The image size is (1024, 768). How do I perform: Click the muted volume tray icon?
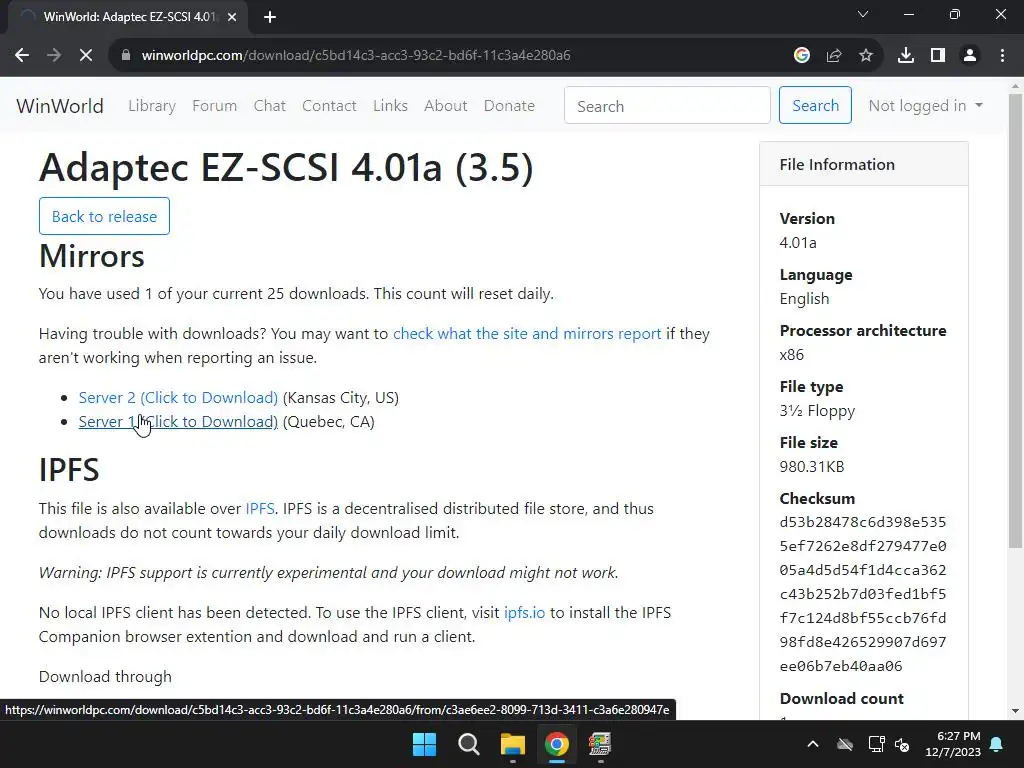903,744
